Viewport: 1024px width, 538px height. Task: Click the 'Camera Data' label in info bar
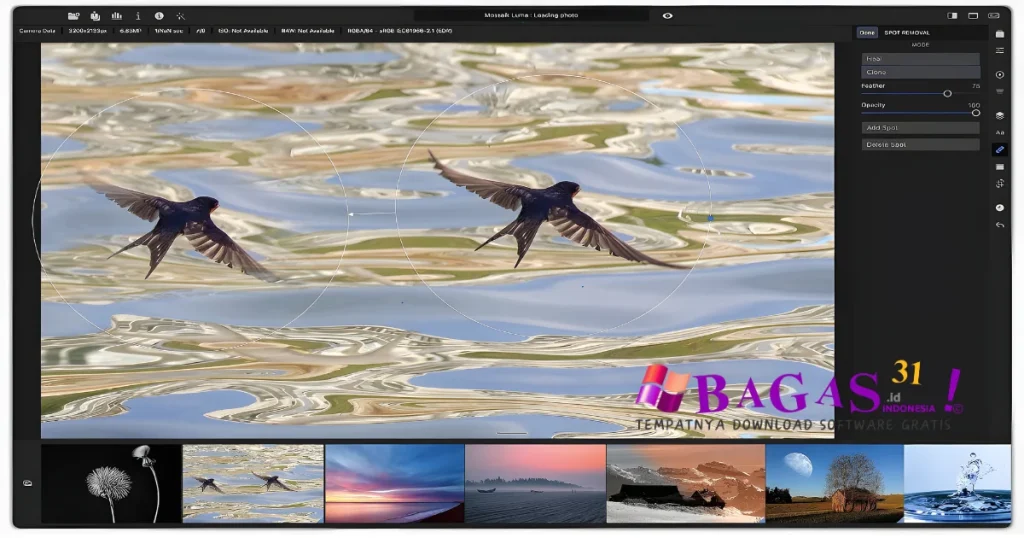pyautogui.click(x=37, y=31)
